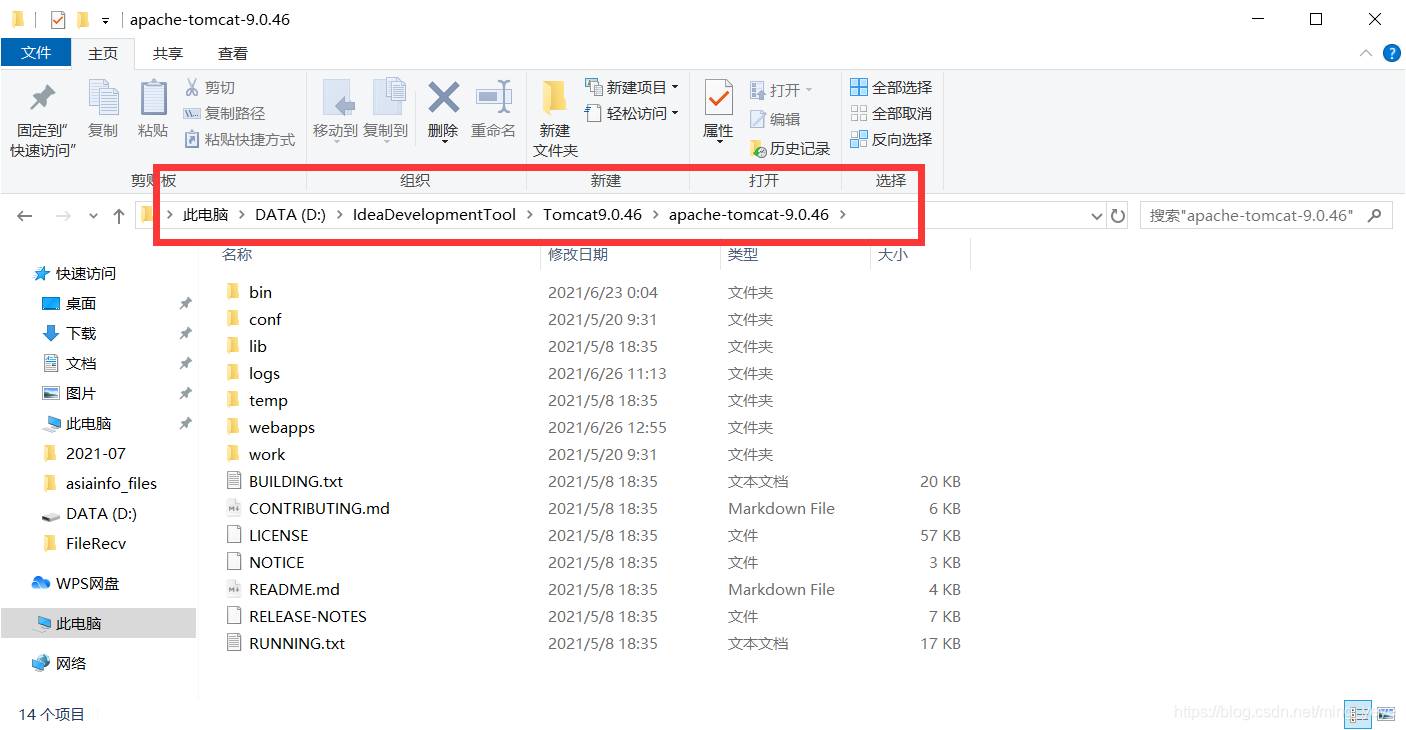Image resolution: width=1406 pixels, height=730 pixels.
Task: Open the New item (新建项目) dropdown
Action: tap(632, 87)
